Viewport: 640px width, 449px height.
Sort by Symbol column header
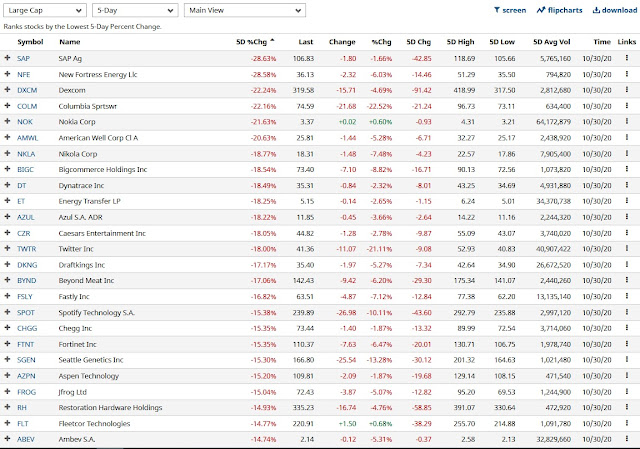coord(30,42)
